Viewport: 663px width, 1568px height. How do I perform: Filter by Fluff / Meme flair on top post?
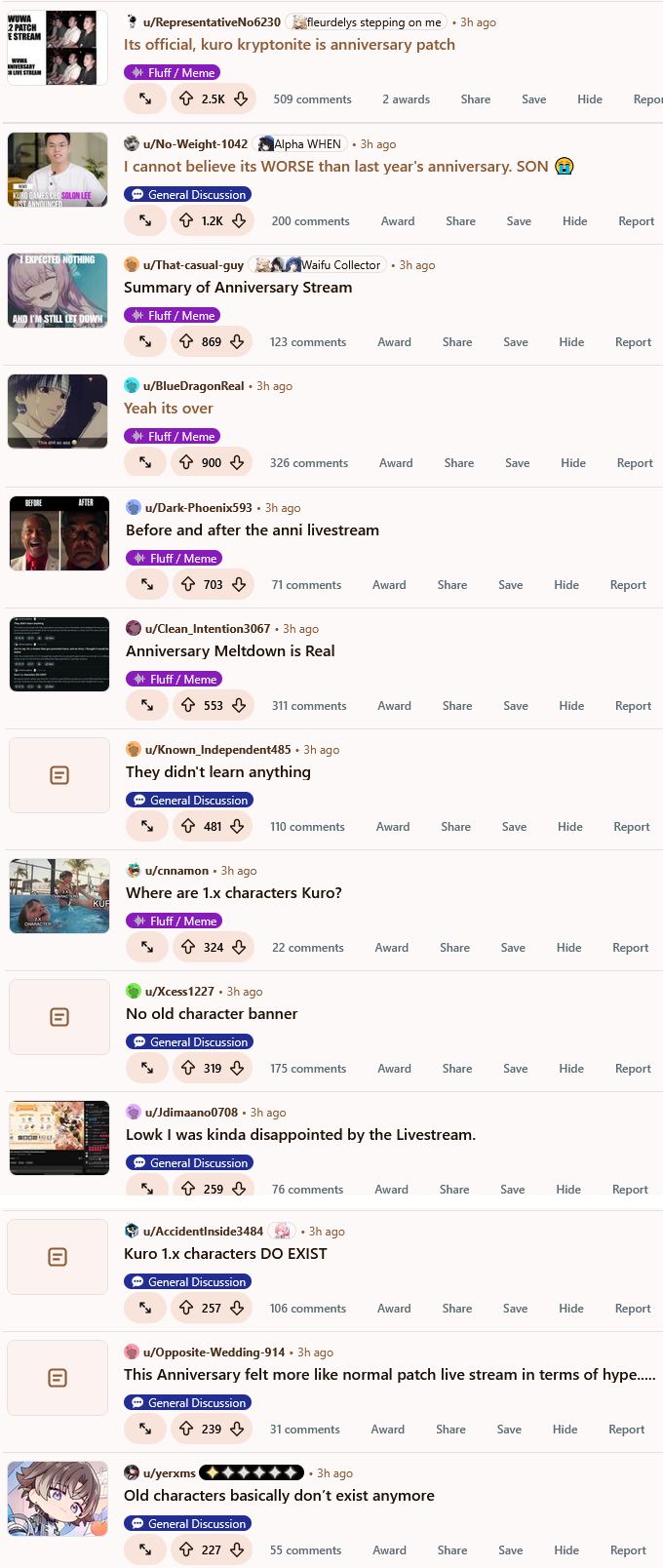click(x=173, y=73)
